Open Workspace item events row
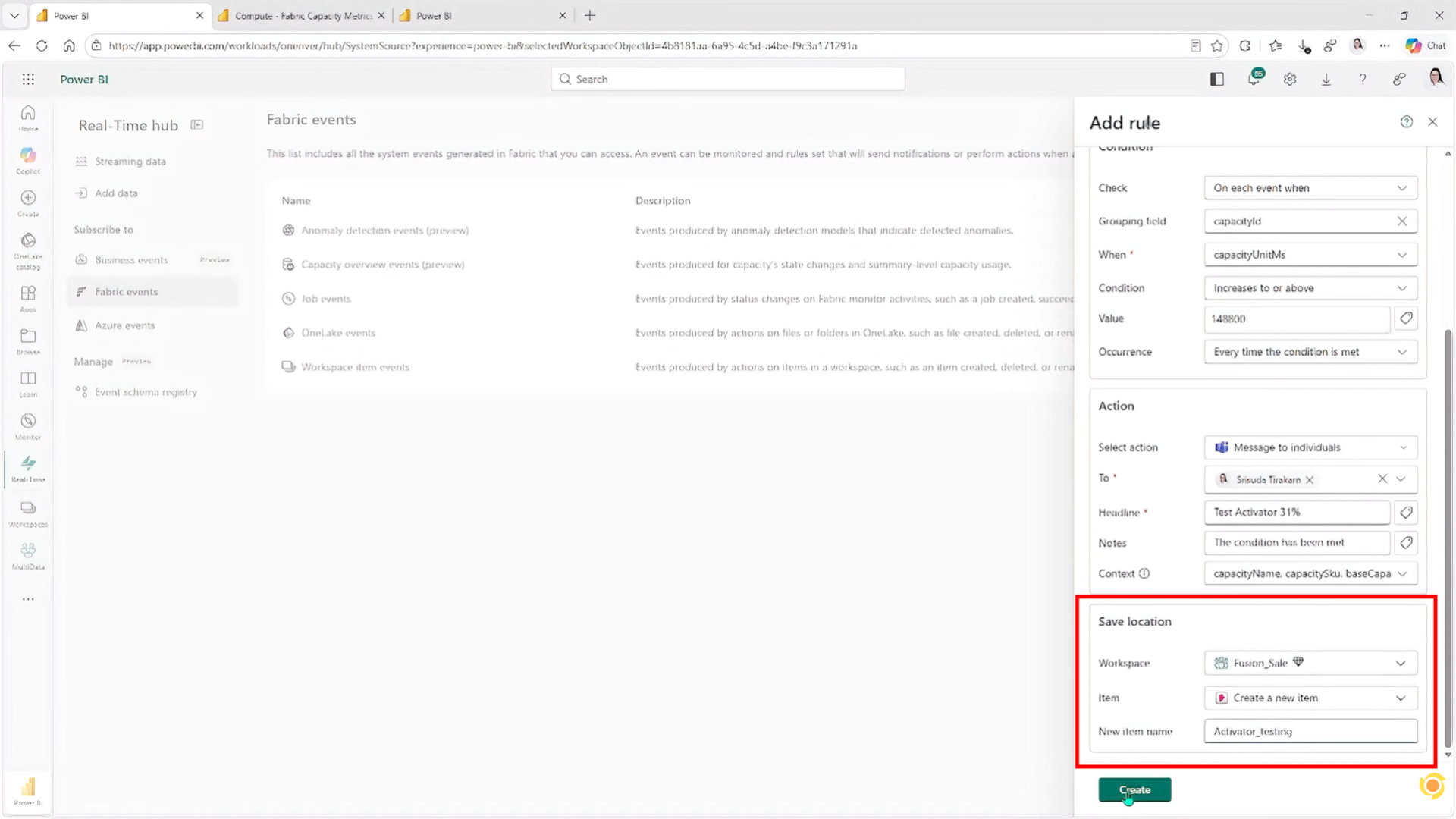Viewport: 1456px width, 819px height. [355, 367]
